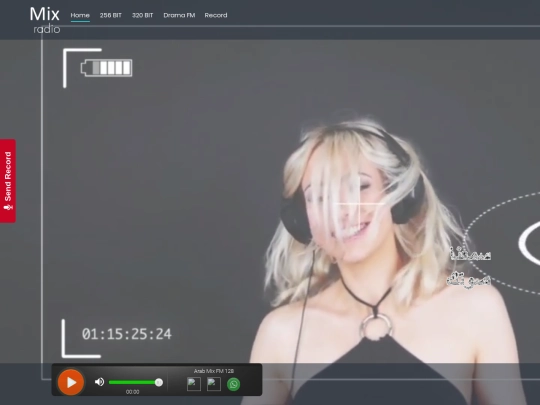The width and height of the screenshot is (540, 405).
Task: Click the Mix radio logo
Action: pos(45,20)
